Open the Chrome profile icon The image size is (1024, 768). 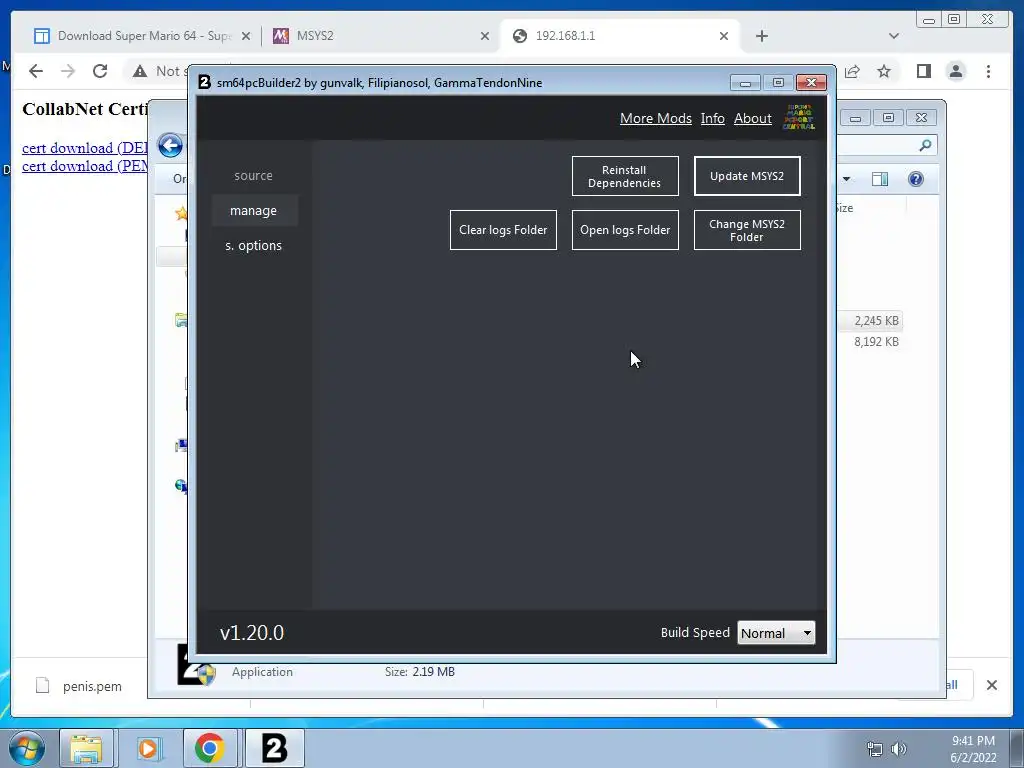point(956,71)
